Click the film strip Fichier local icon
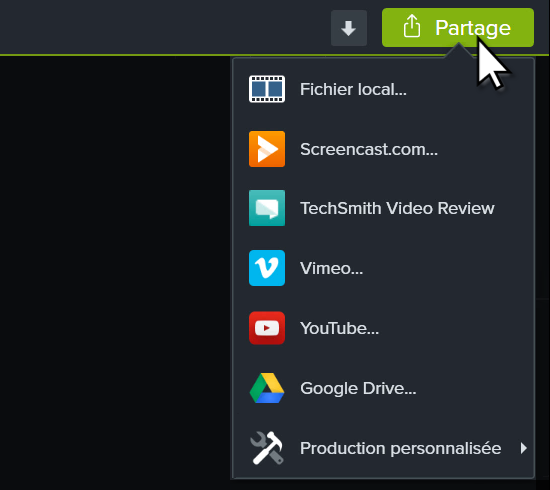 [x=267, y=89]
